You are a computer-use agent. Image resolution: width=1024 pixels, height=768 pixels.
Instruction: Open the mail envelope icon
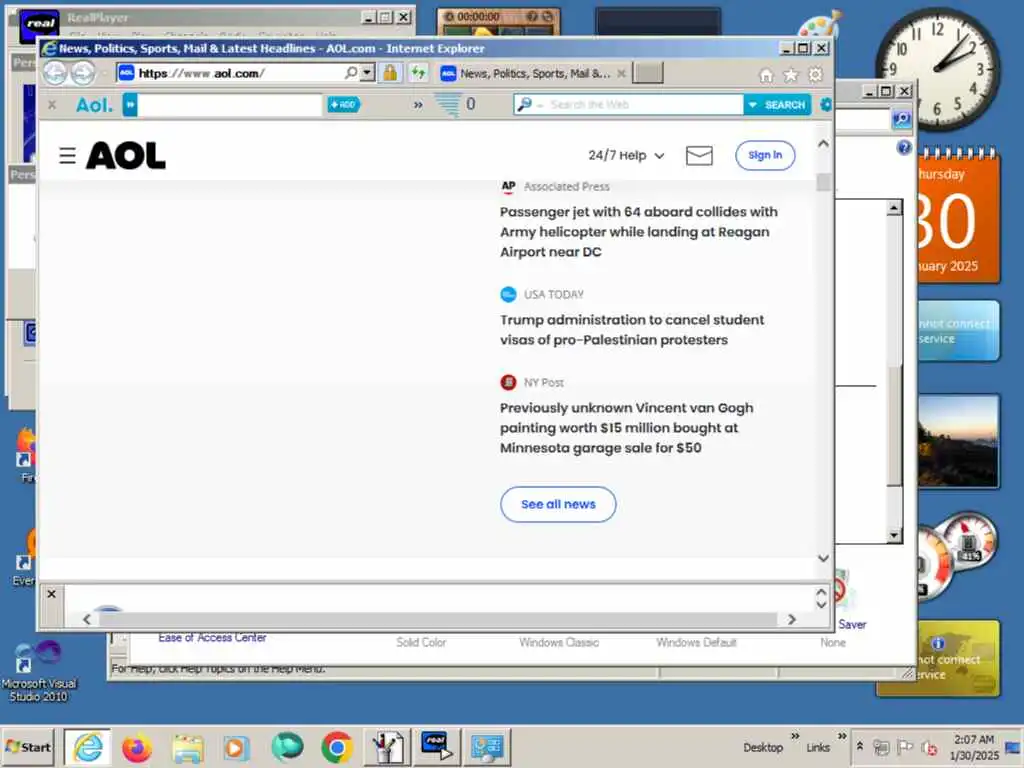tap(699, 155)
